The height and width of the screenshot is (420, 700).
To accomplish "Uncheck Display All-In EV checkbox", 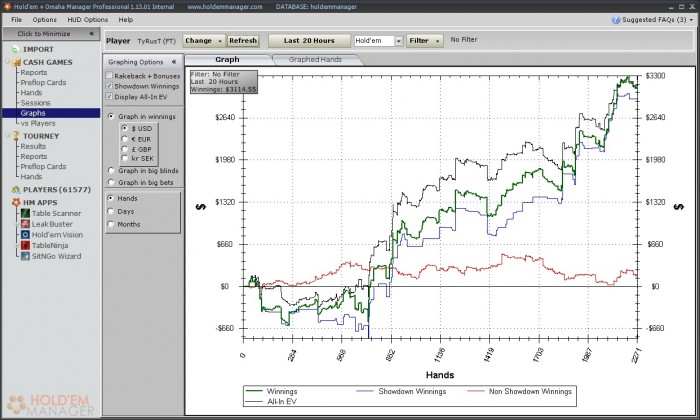I will (x=109, y=96).
